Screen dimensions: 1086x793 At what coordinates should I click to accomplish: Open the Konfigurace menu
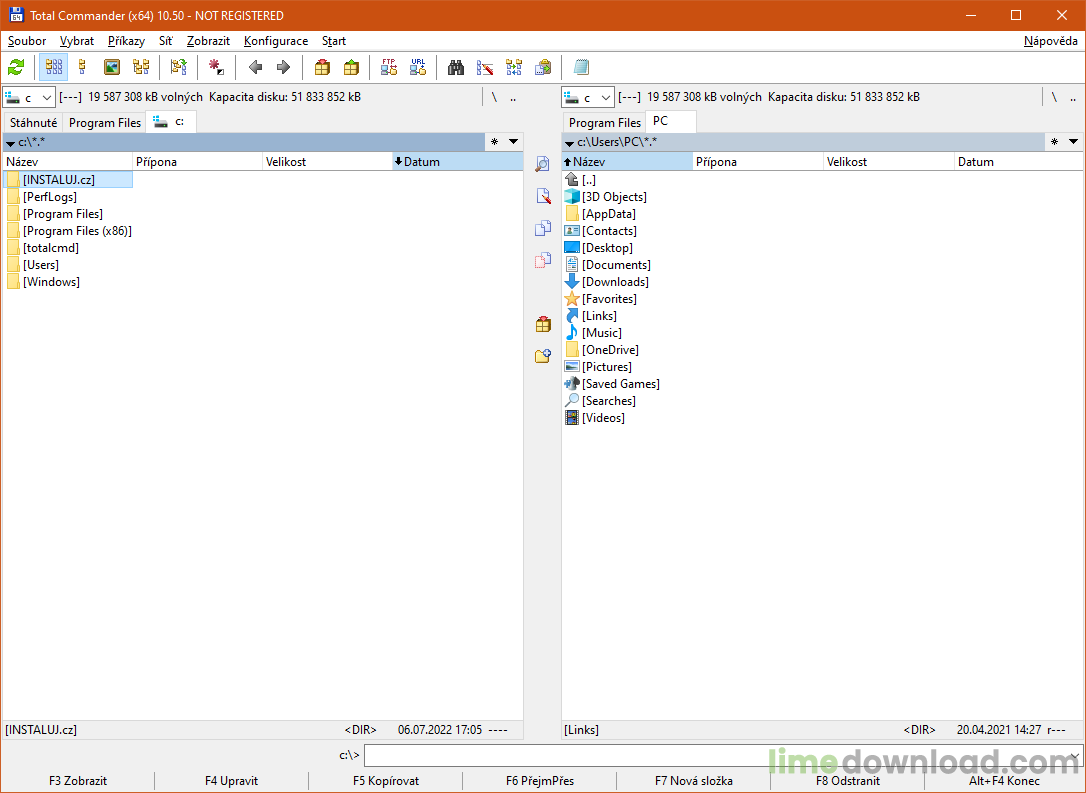(x=275, y=41)
